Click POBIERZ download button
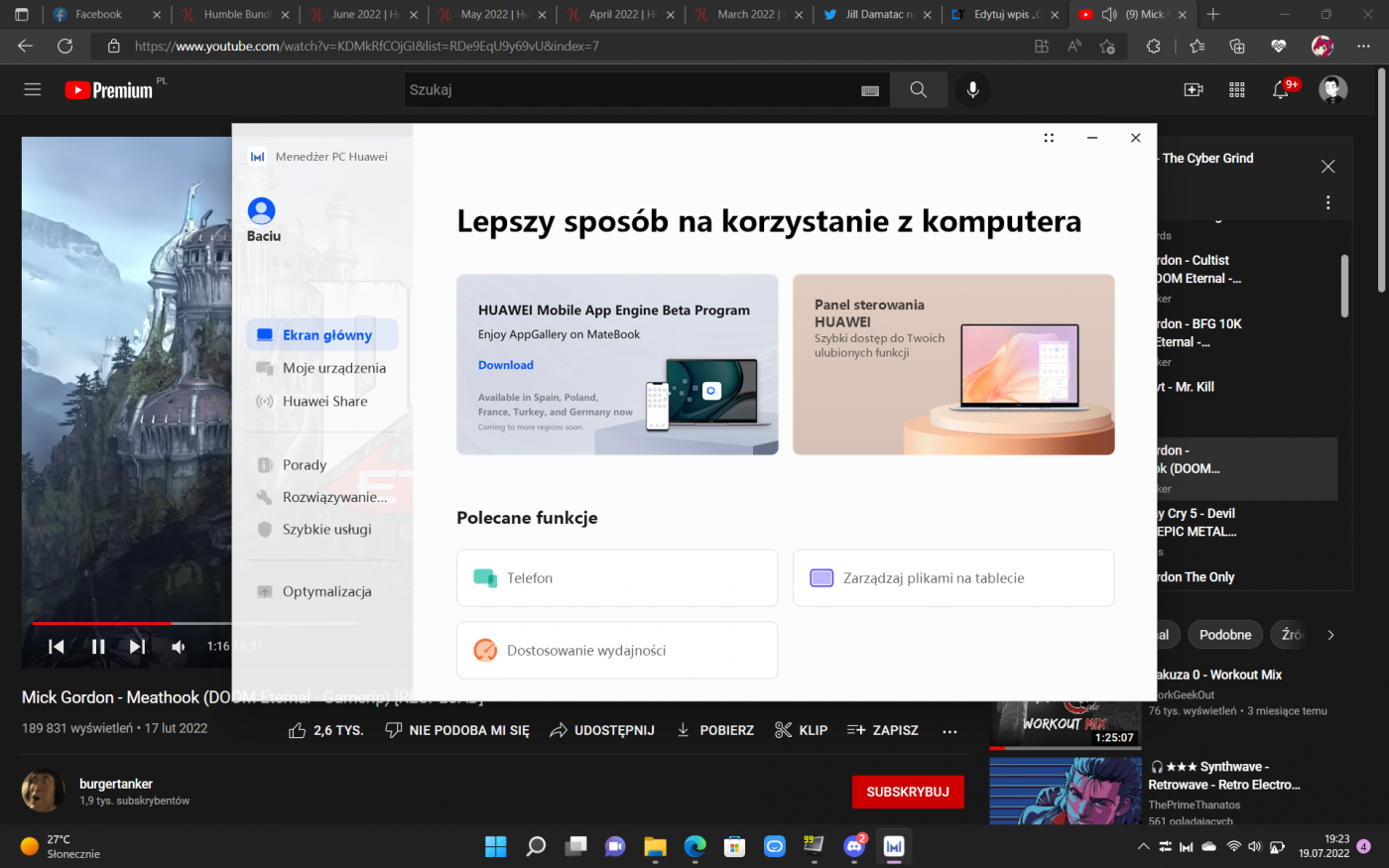This screenshot has height=868, width=1389. [714, 730]
